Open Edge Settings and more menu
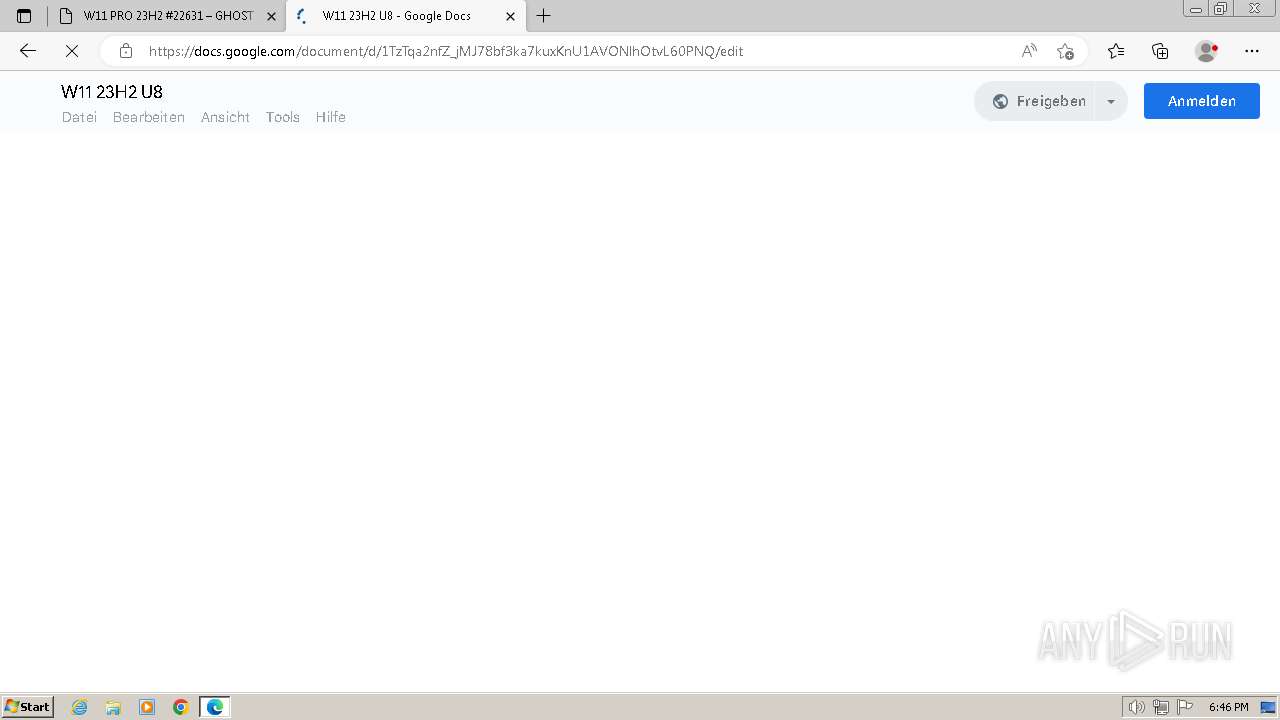The width and height of the screenshot is (1280, 720). coord(1252,51)
